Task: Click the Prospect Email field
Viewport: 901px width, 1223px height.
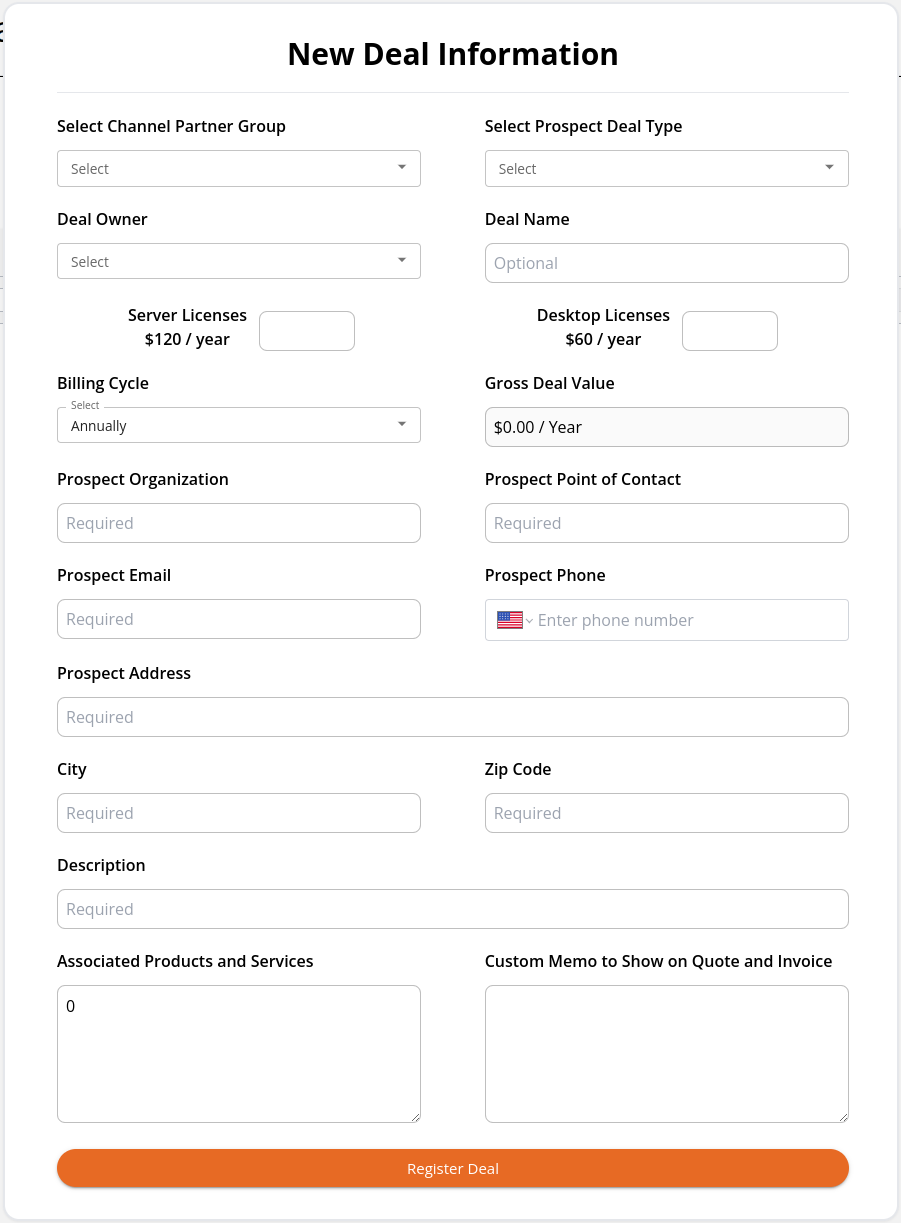Action: pyautogui.click(x=239, y=619)
